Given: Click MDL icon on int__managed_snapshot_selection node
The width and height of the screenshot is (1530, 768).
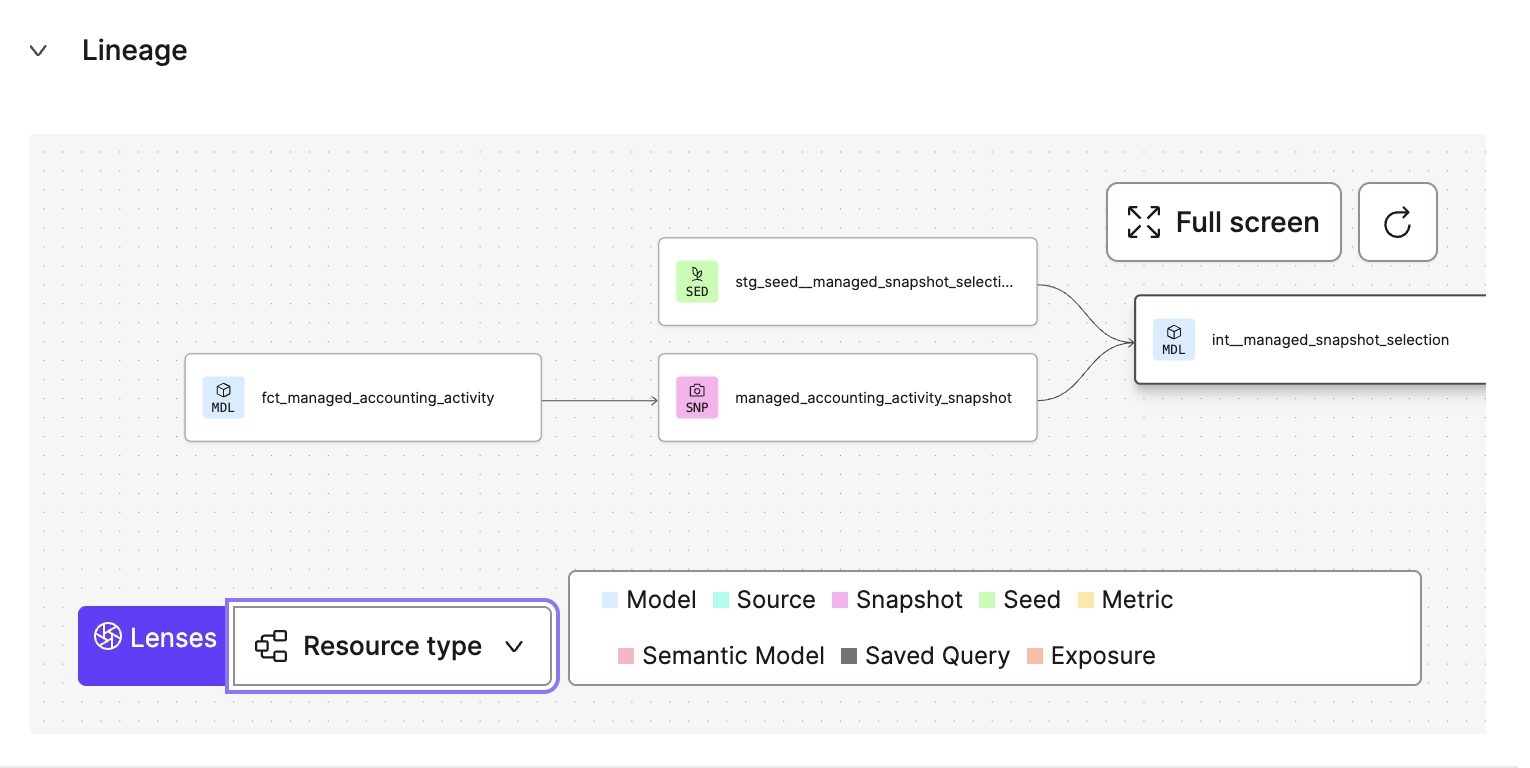Looking at the screenshot, I should pos(1173,339).
